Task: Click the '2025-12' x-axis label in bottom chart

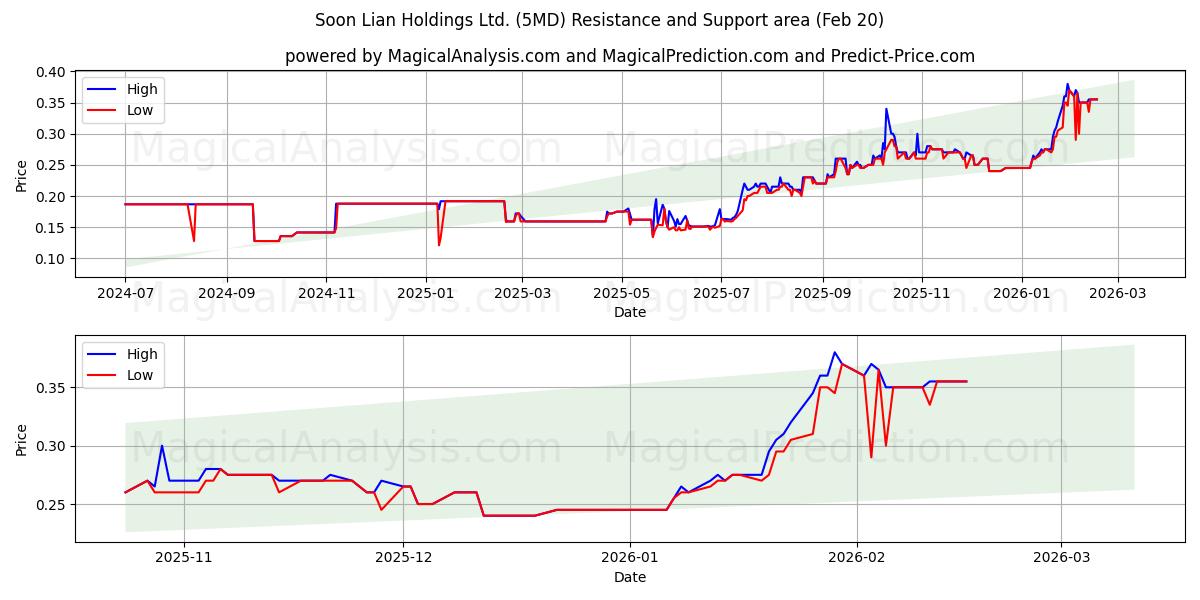Action: pyautogui.click(x=404, y=560)
